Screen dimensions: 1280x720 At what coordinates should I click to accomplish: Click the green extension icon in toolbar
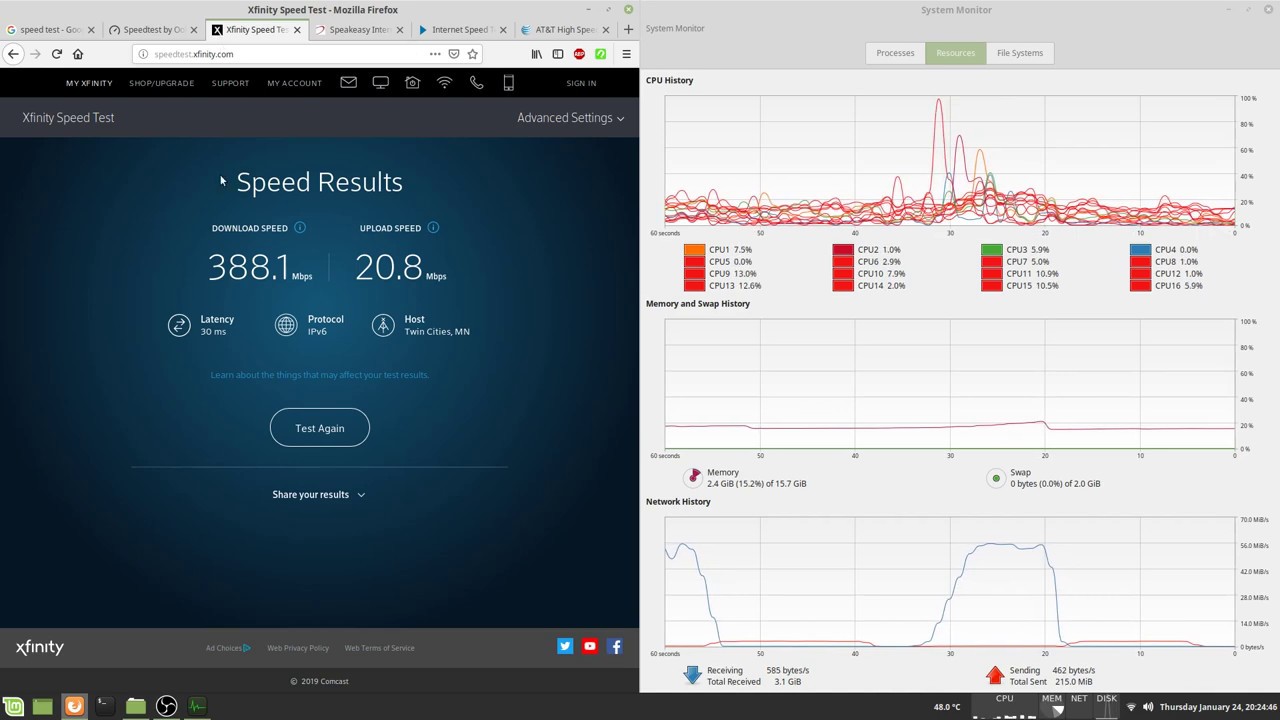coord(601,54)
